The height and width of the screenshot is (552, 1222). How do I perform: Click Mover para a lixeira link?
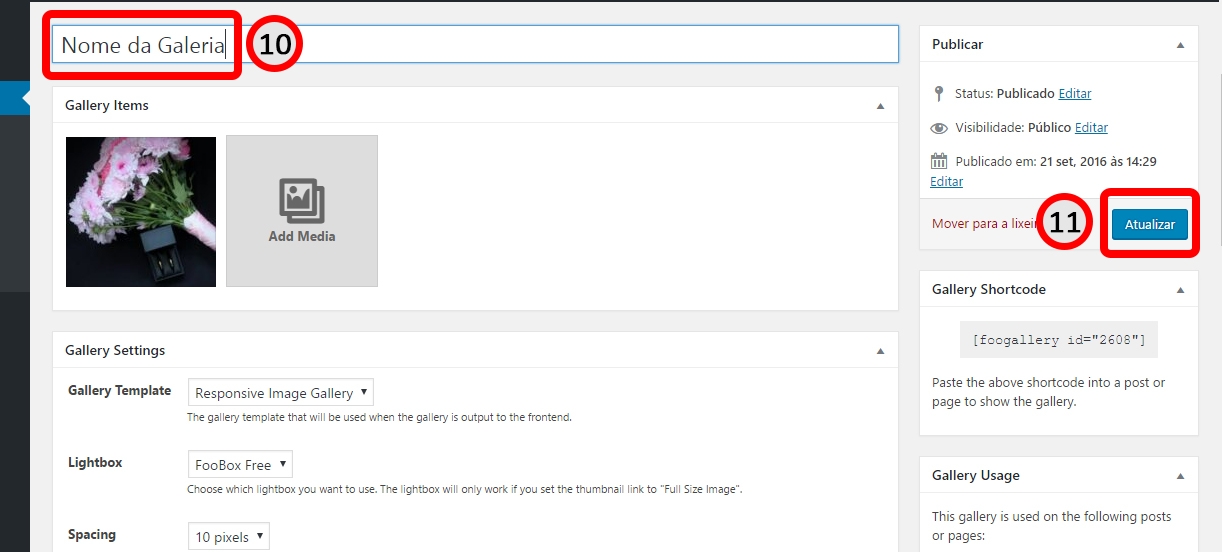click(x=983, y=224)
